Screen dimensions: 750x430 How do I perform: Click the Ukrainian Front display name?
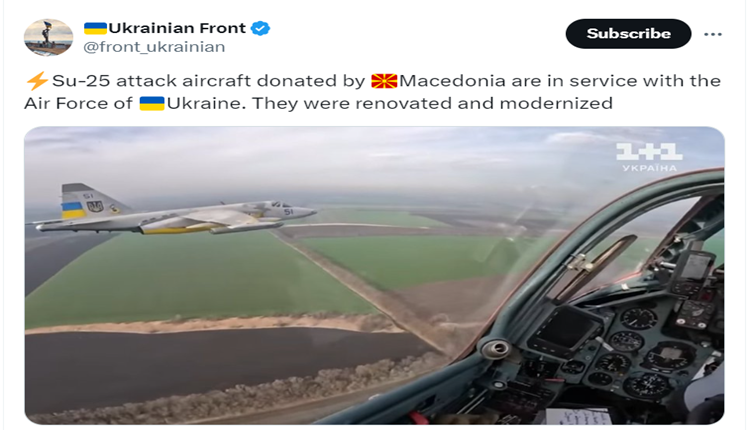(x=177, y=28)
